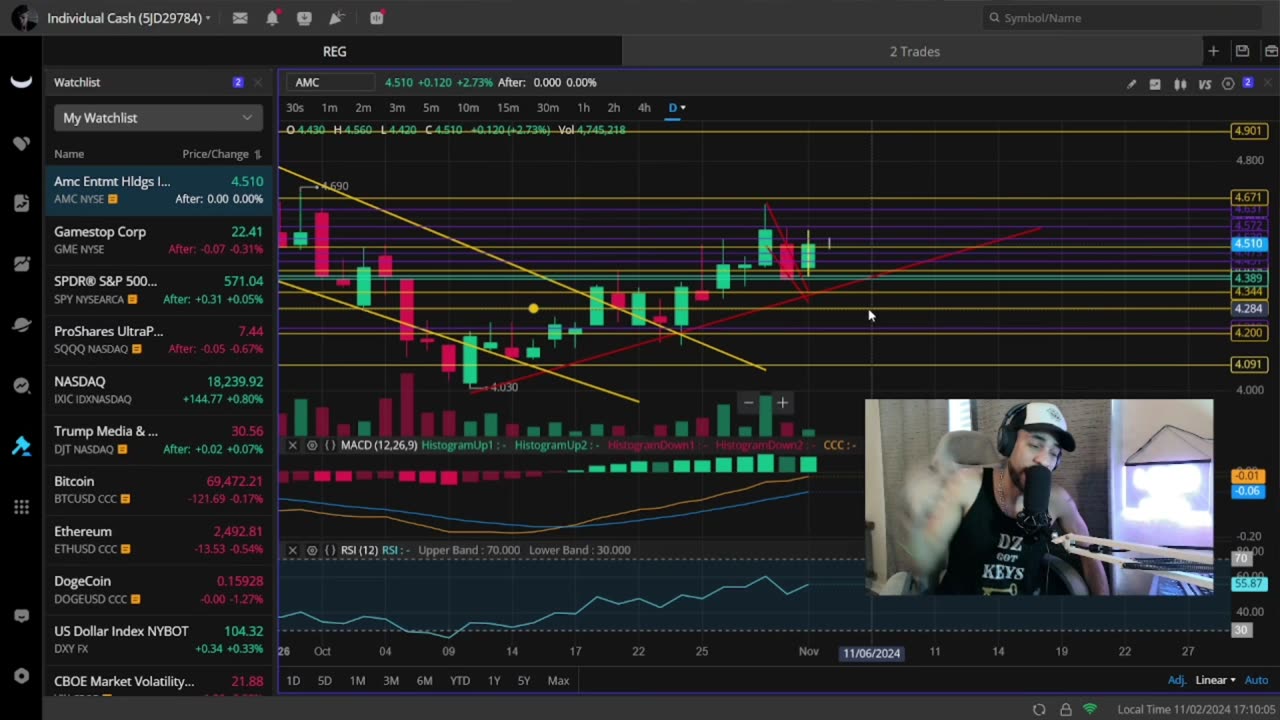Set chart range to Max
Viewport: 1280px width, 720px height.
click(x=558, y=680)
